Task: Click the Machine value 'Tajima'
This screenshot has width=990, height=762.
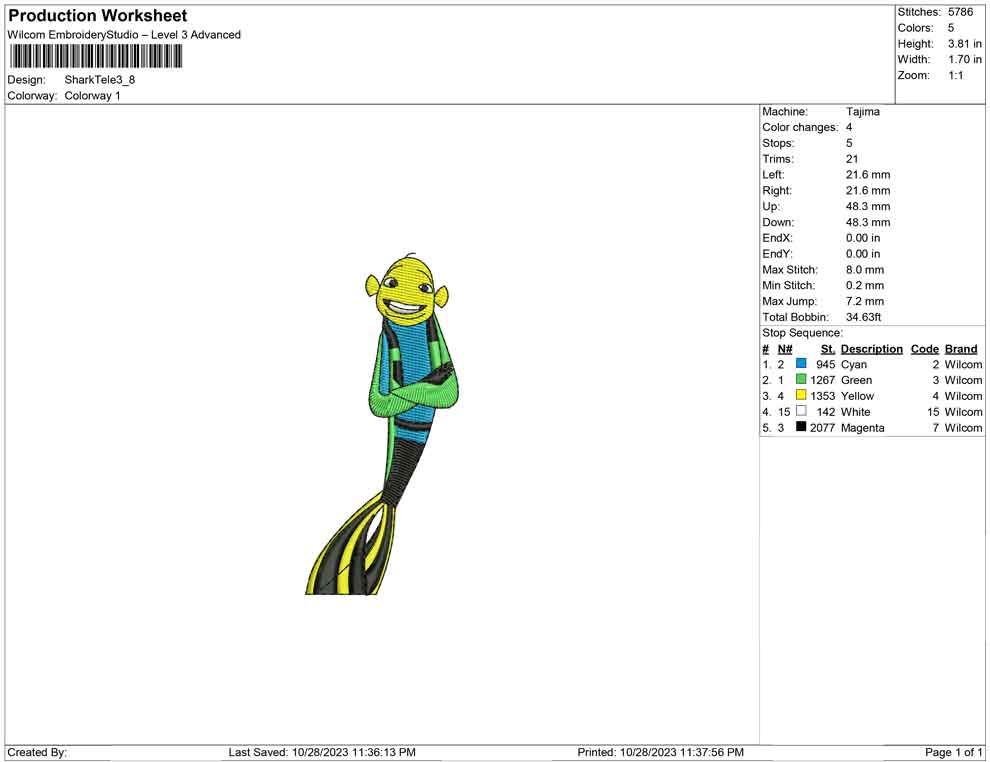Action: tap(862, 111)
